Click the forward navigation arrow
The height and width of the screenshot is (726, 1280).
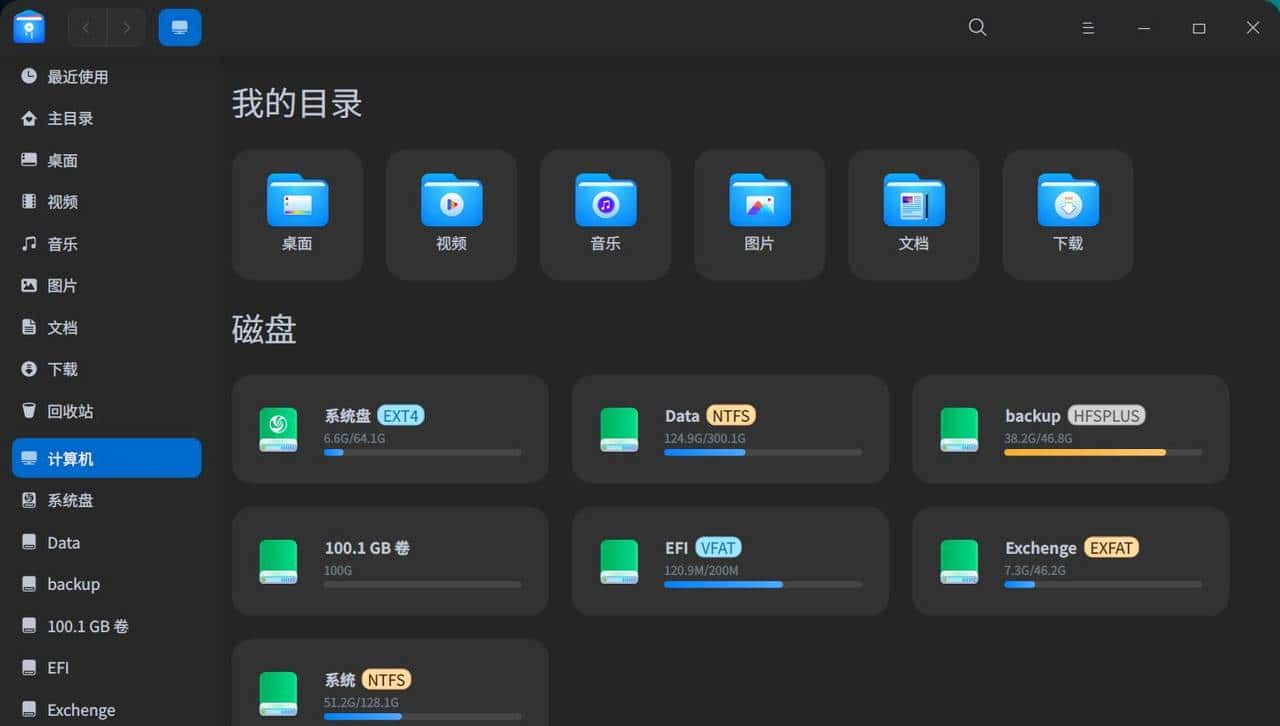point(126,27)
